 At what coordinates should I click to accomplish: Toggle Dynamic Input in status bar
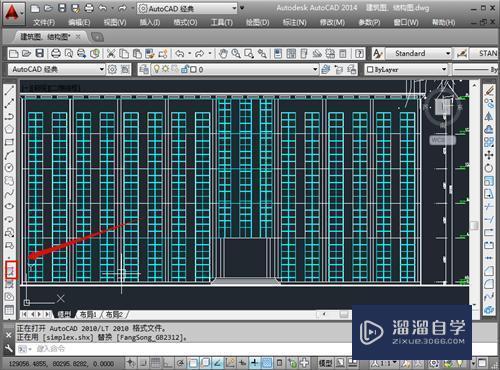[255, 363]
